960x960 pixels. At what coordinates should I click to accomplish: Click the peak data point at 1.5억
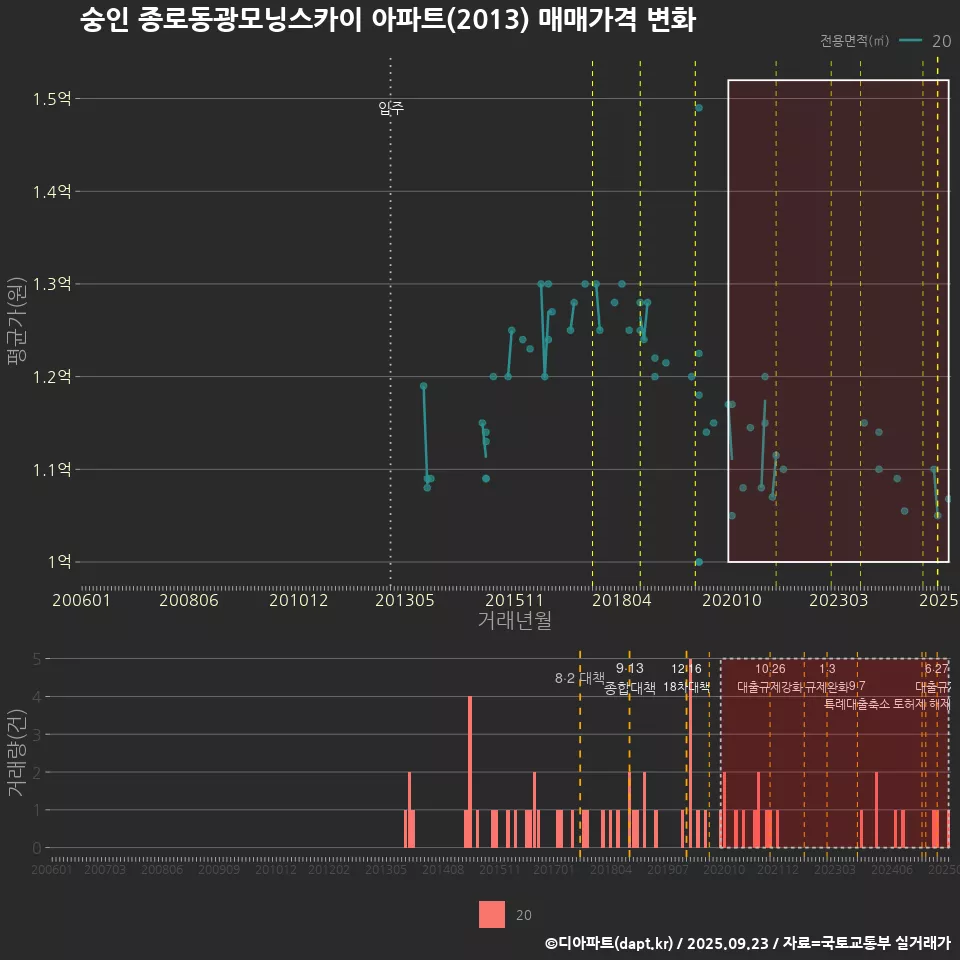click(x=699, y=108)
